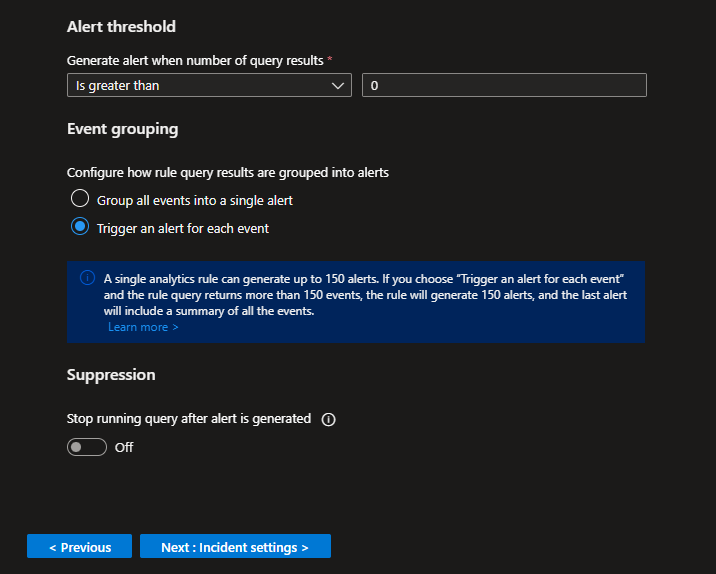Click the Off label beside the suppression toggle
Screen dimensions: 716x574
(124, 447)
